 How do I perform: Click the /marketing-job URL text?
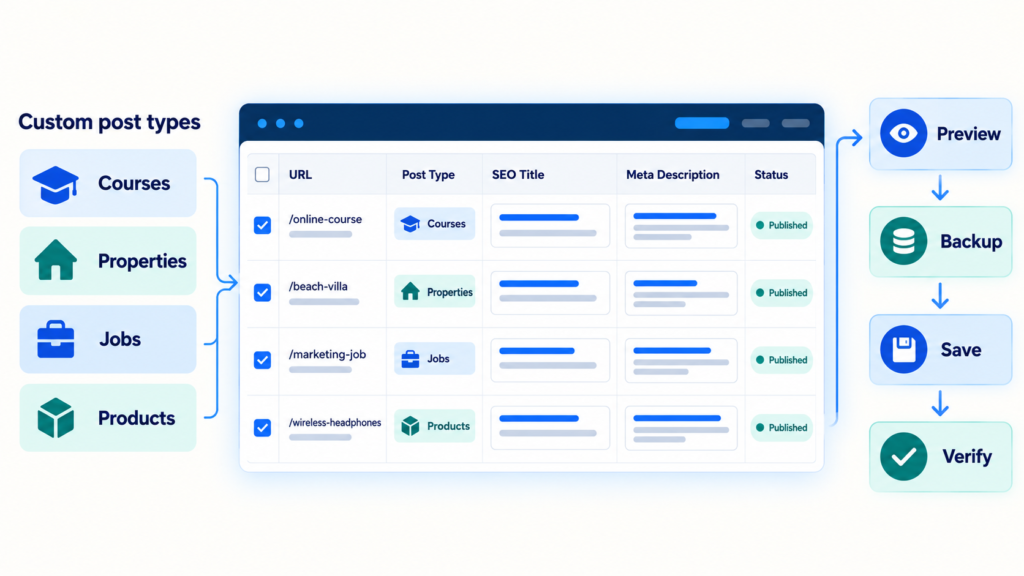327,355
